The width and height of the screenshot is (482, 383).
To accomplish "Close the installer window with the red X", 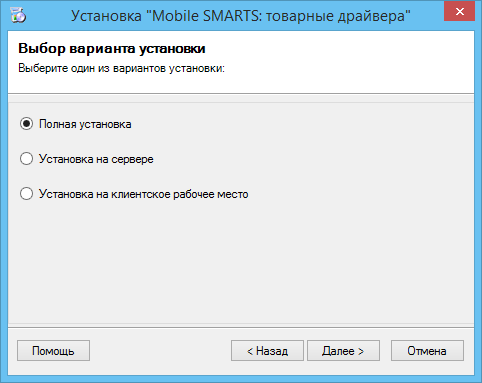I will (x=459, y=11).
